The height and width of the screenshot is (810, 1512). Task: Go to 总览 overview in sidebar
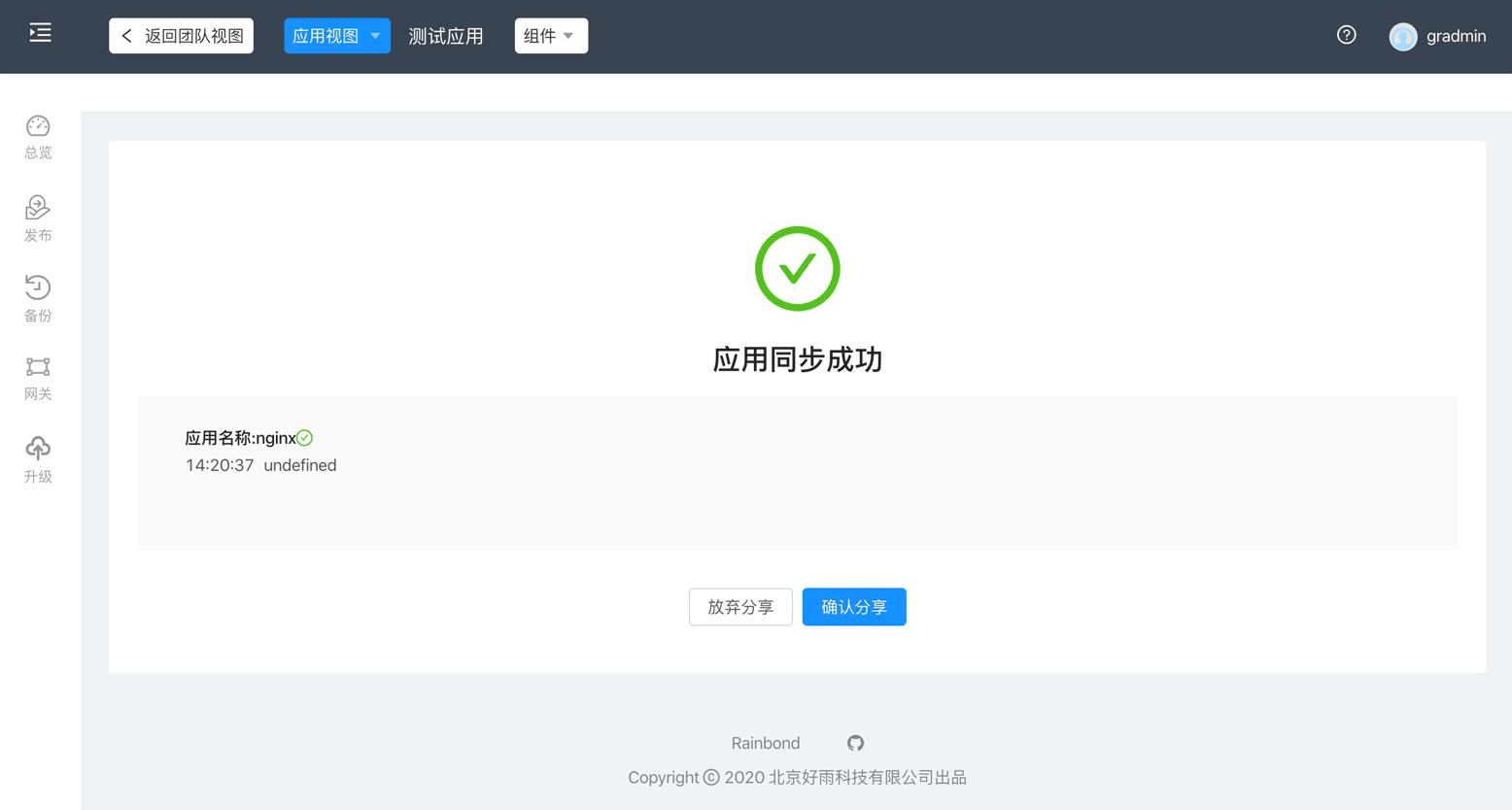click(x=38, y=138)
